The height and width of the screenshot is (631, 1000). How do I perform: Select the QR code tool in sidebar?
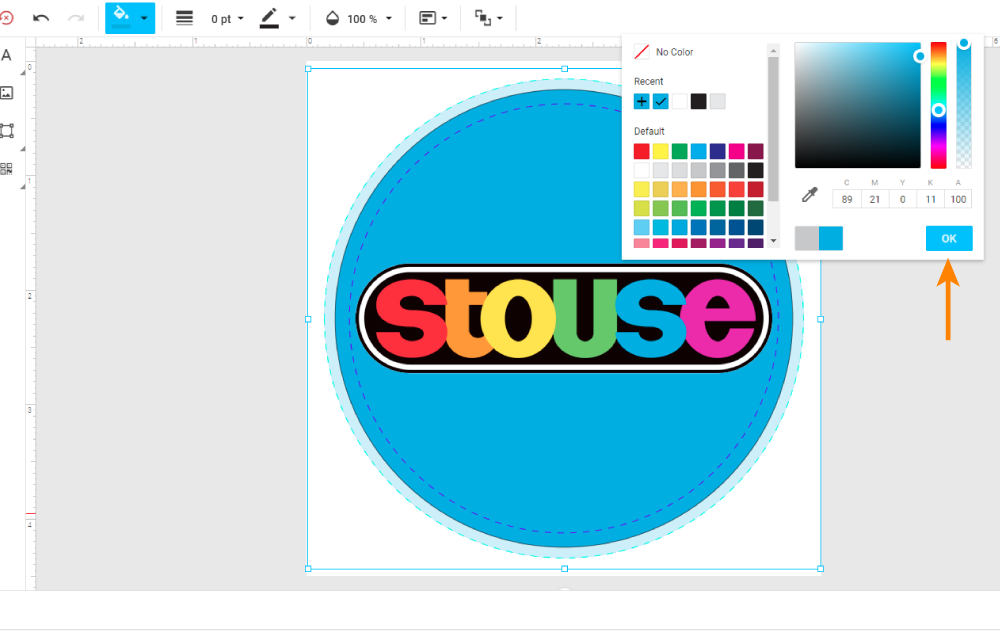[x=6, y=169]
